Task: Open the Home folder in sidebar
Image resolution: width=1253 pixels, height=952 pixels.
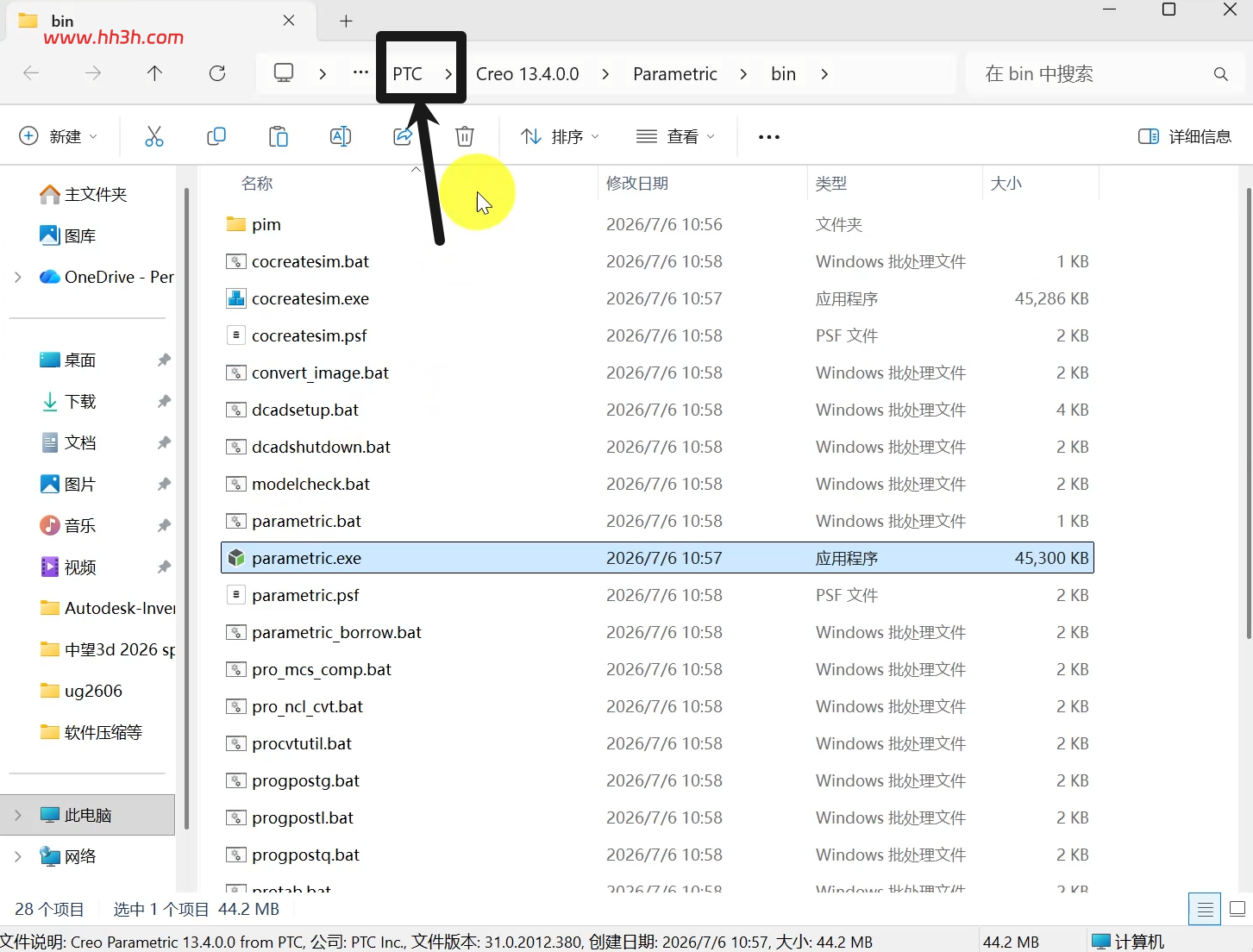Action: point(84,194)
